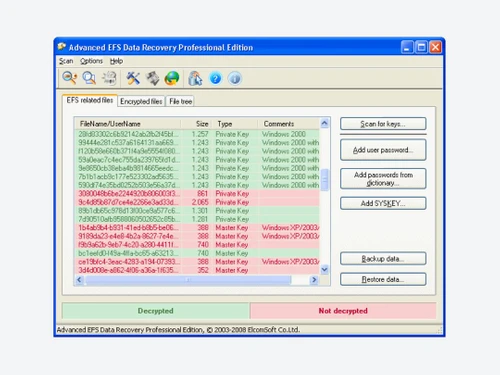Image resolution: width=500 pixels, height=375 pixels.
Task: Click the vertical scrollbar thumb
Action: tap(324, 180)
